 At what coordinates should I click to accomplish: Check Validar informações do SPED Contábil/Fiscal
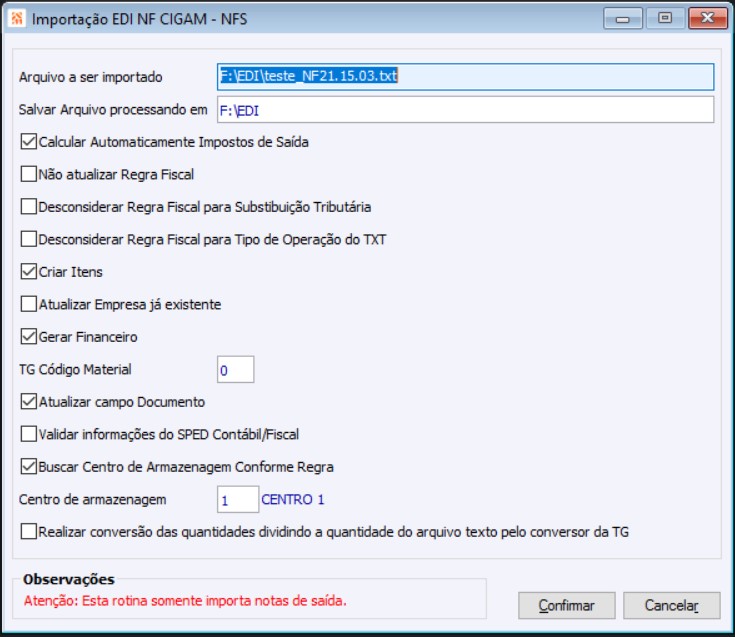29,434
